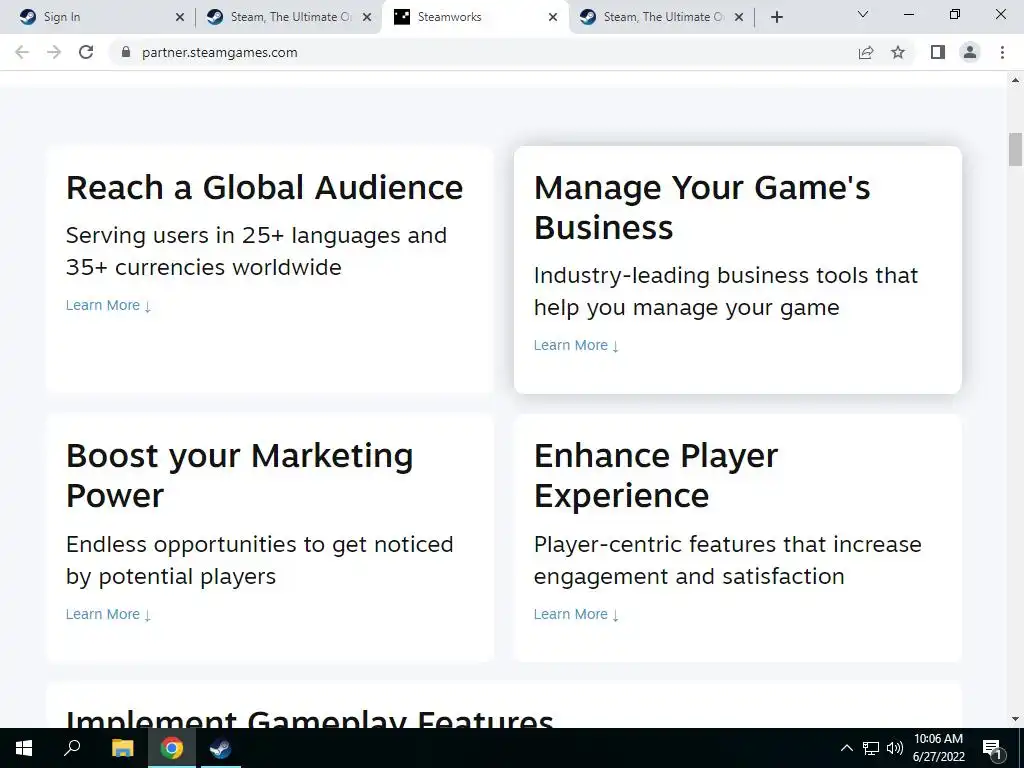The width and height of the screenshot is (1024, 768).
Task: Click the Manage Your Game's Business heading
Action: tap(702, 208)
